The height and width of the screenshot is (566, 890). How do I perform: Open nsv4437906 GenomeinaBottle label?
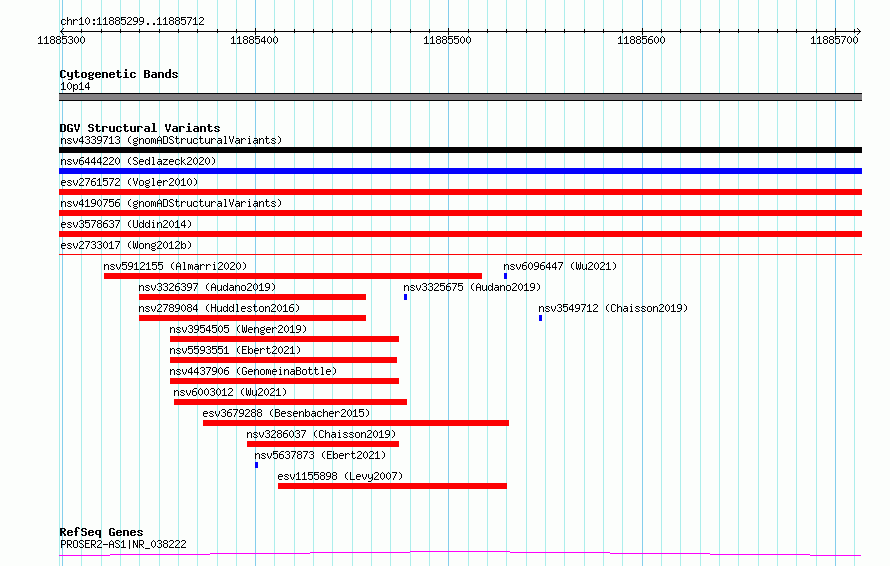click(253, 371)
